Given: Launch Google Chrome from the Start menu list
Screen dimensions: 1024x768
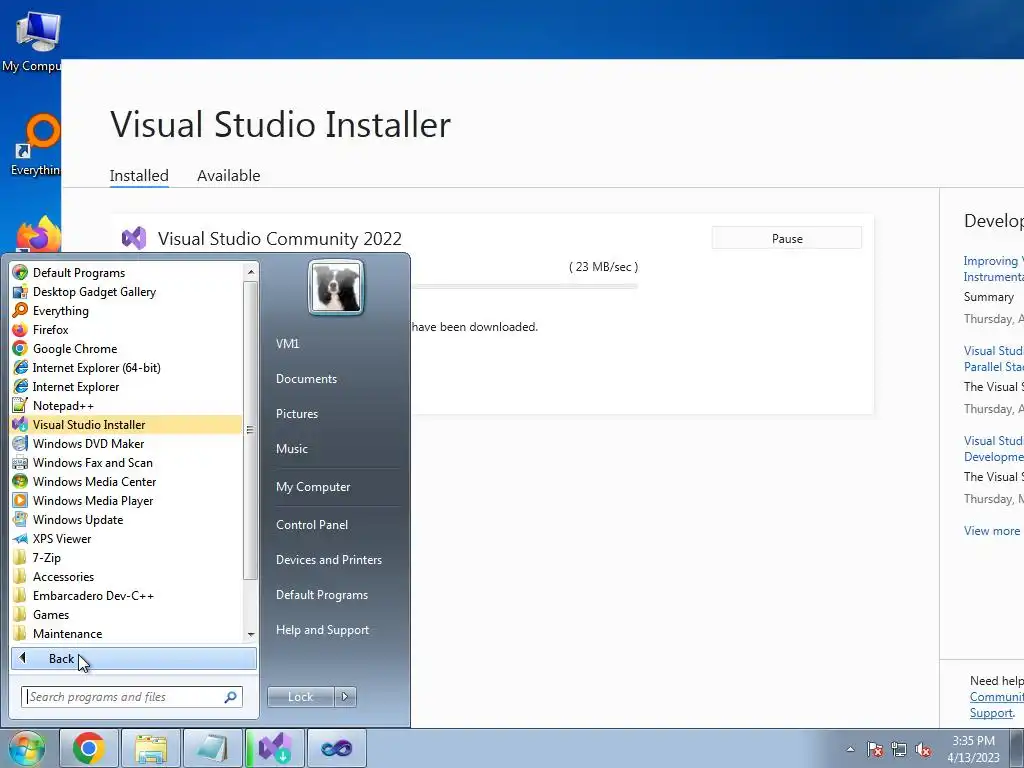Looking at the screenshot, I should pyautogui.click(x=126, y=349).
